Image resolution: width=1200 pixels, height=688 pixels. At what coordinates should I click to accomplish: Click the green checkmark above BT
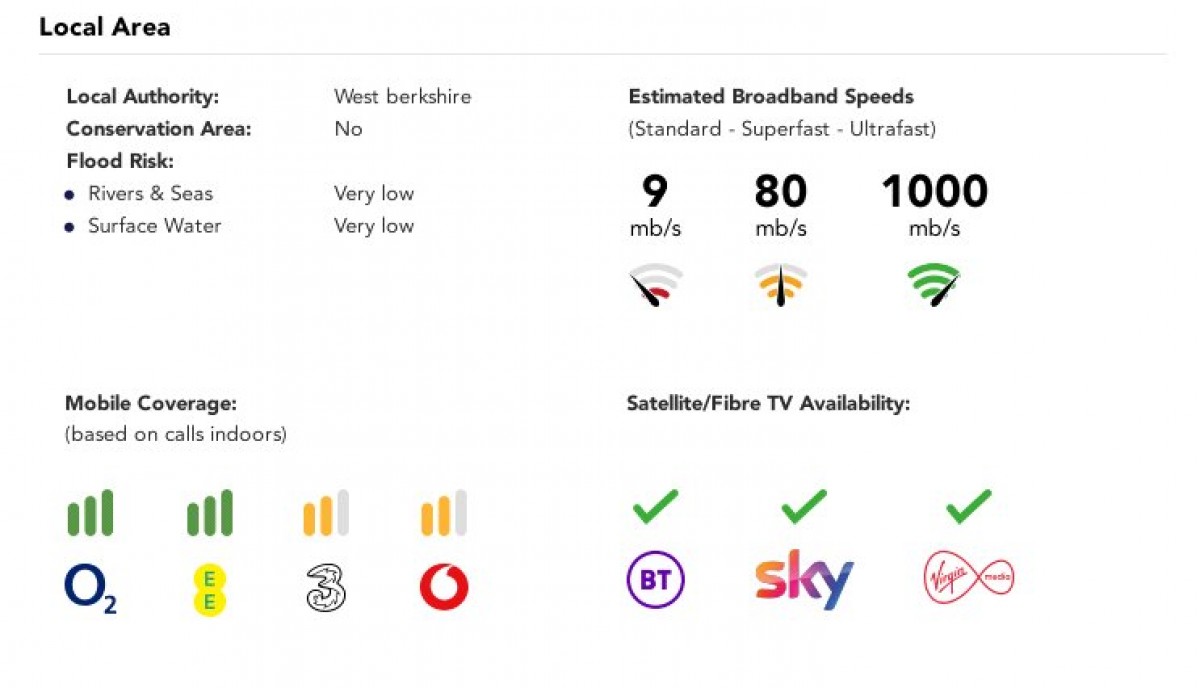pos(656,506)
